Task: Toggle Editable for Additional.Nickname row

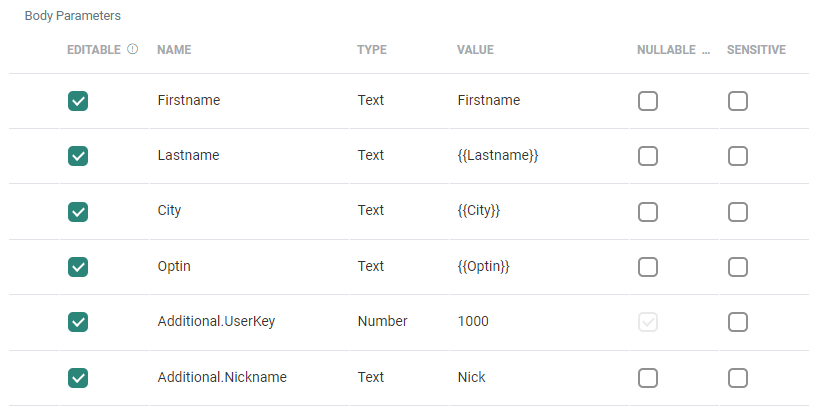Action: click(x=78, y=377)
